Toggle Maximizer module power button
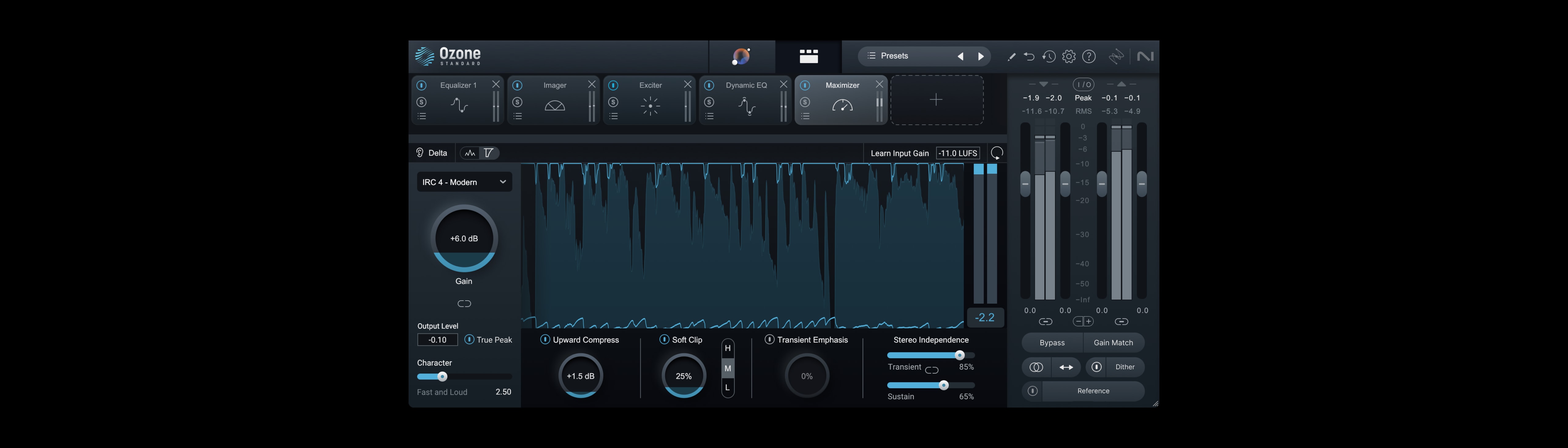 [x=805, y=85]
